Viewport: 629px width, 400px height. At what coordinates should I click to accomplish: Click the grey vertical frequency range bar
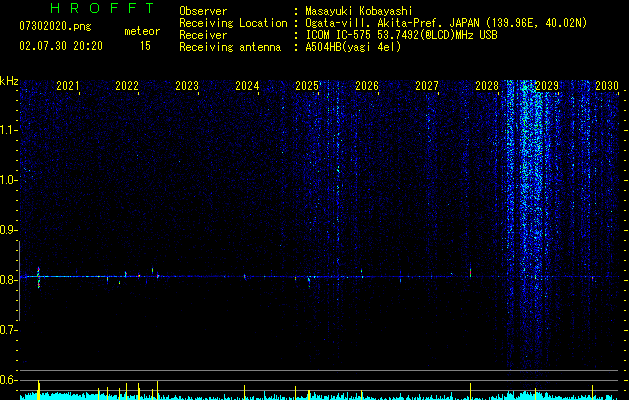click(x=19, y=280)
